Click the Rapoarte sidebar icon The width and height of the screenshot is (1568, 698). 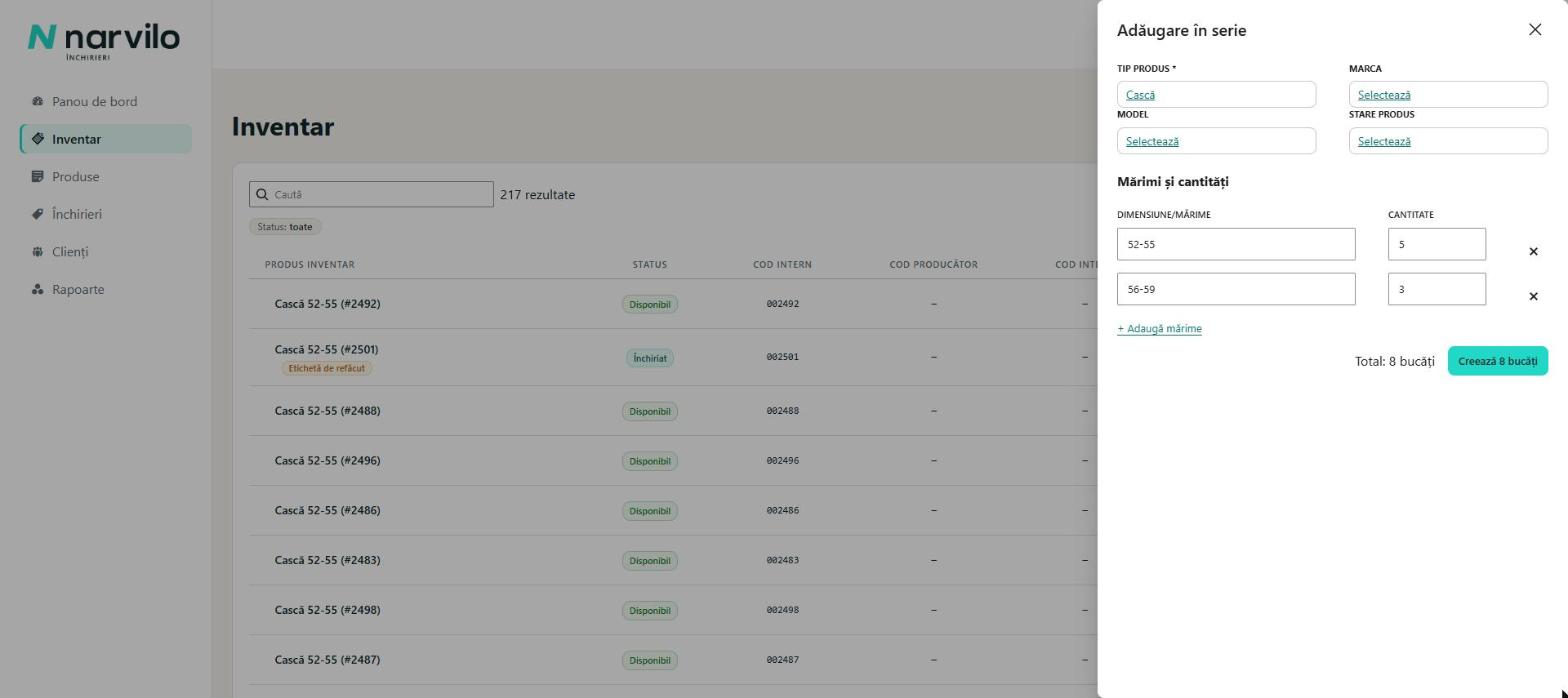tap(38, 289)
